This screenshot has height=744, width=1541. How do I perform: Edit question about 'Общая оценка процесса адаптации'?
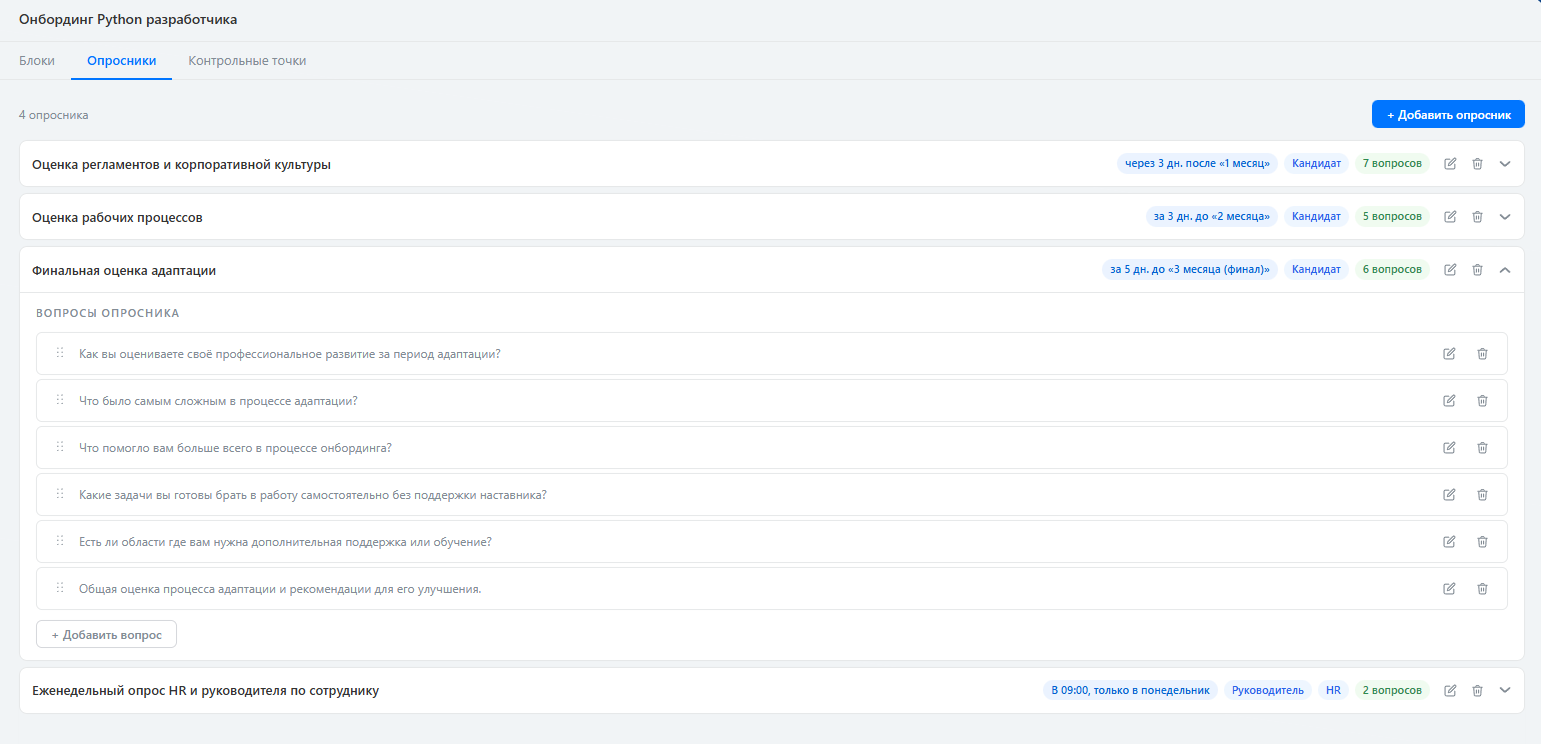point(1449,589)
